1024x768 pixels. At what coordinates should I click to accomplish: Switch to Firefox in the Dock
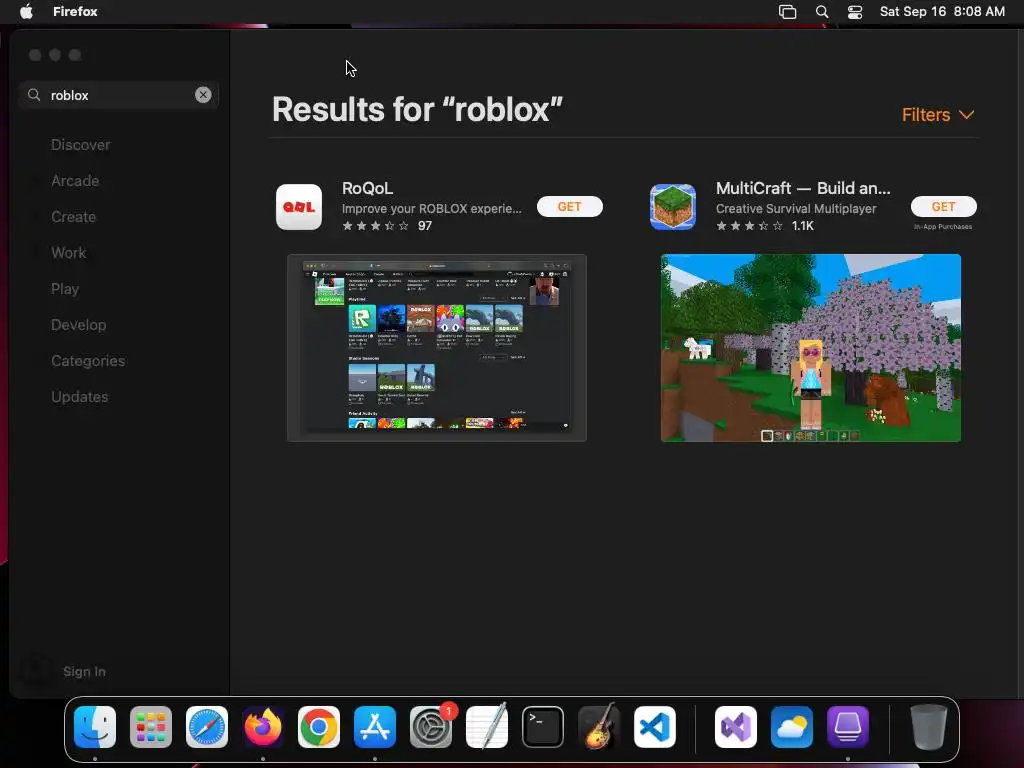pos(263,727)
